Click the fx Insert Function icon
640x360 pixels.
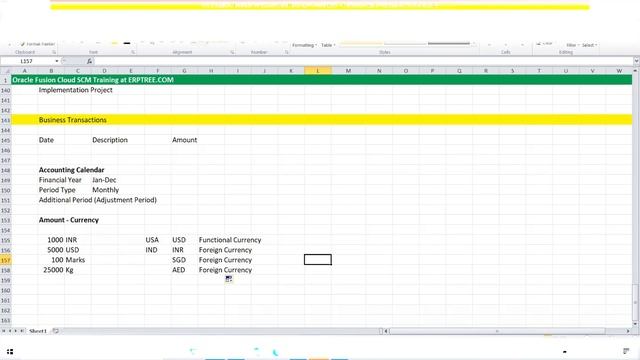tap(89, 61)
